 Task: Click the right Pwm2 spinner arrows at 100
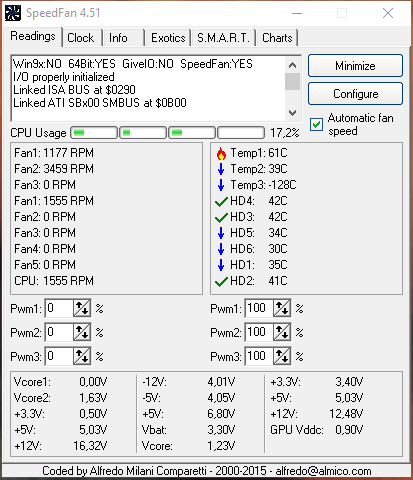282,332
